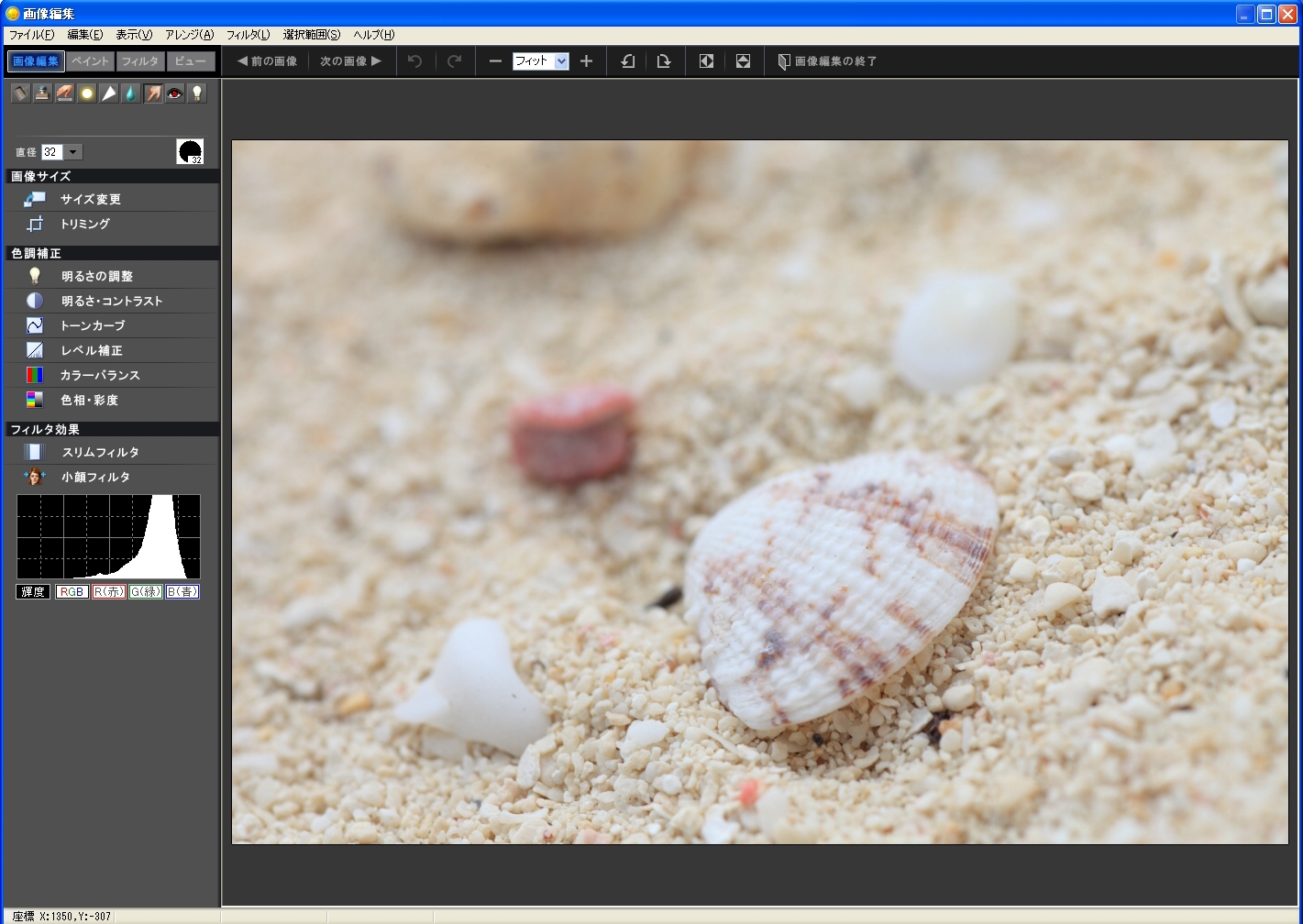Screen dimensions: 1303x924
Task: Click the brush size preview thumbnail
Action: (190, 152)
